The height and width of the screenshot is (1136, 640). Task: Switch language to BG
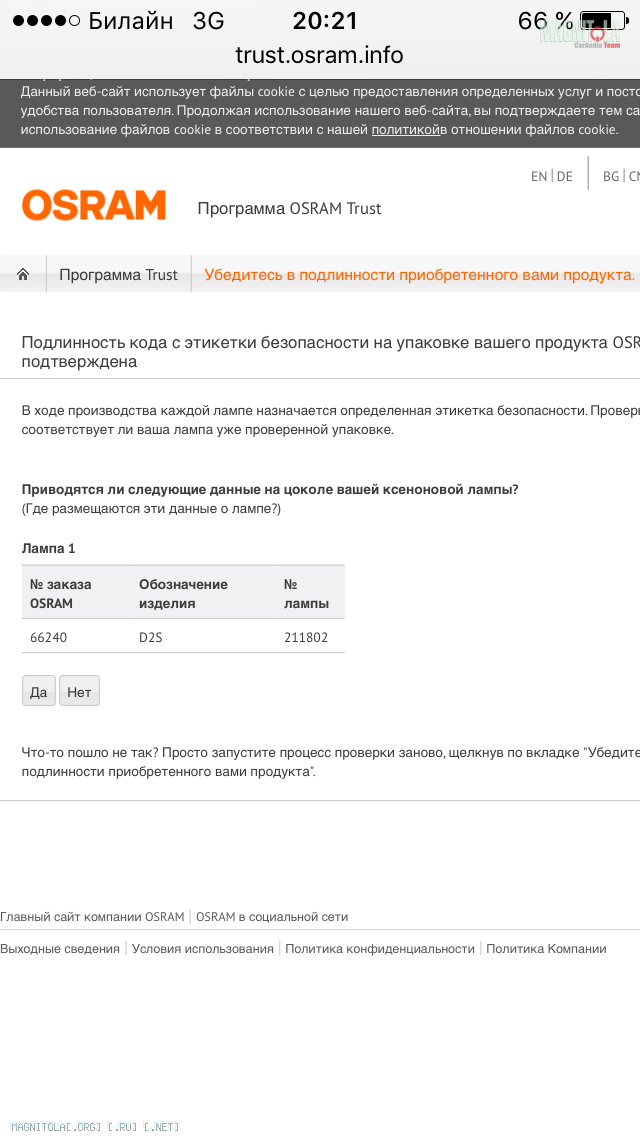tap(611, 177)
